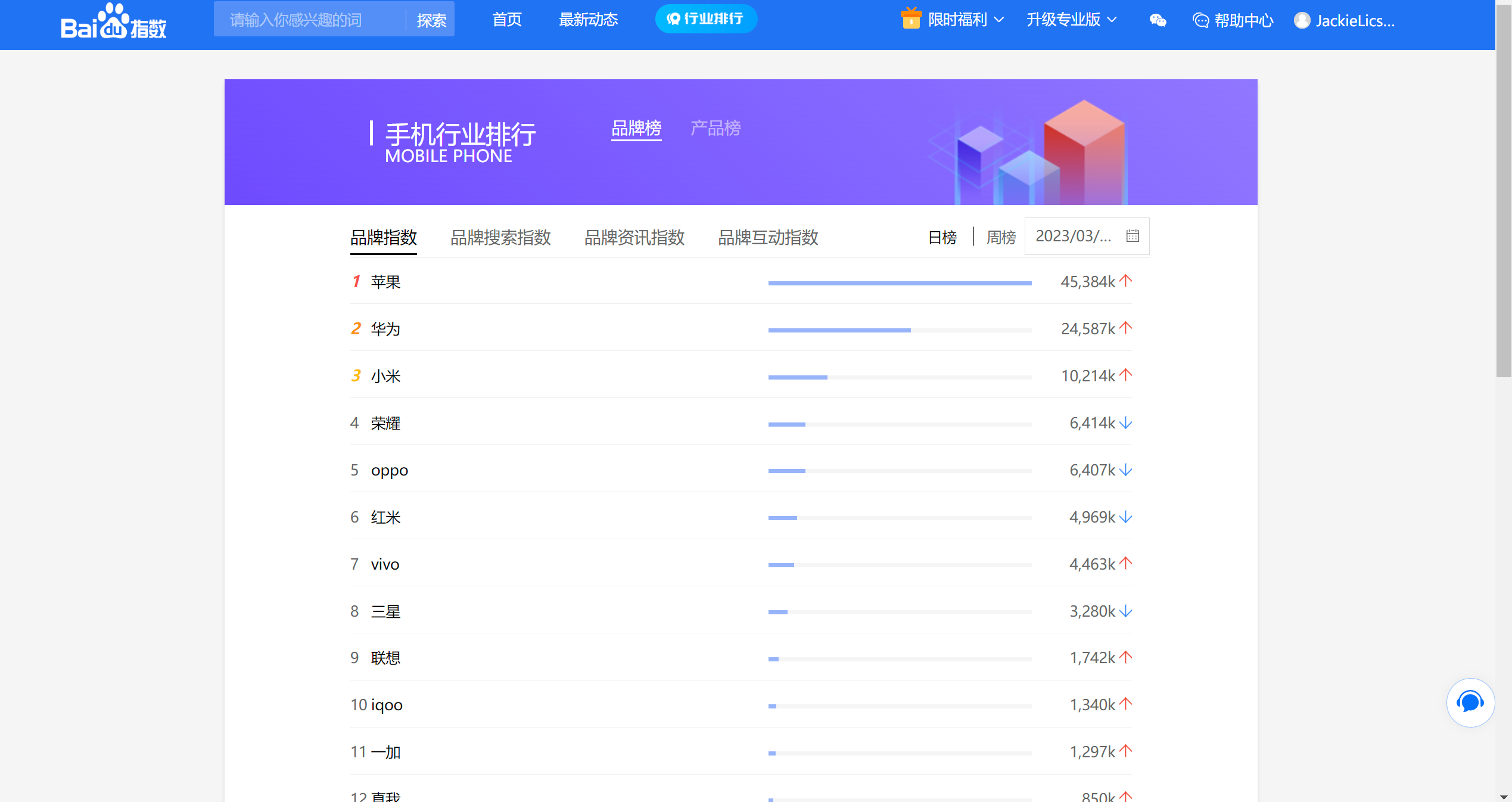Click the up arrow beside 一加 1,297k
Screen dimensions: 1512x802
tap(1125, 751)
